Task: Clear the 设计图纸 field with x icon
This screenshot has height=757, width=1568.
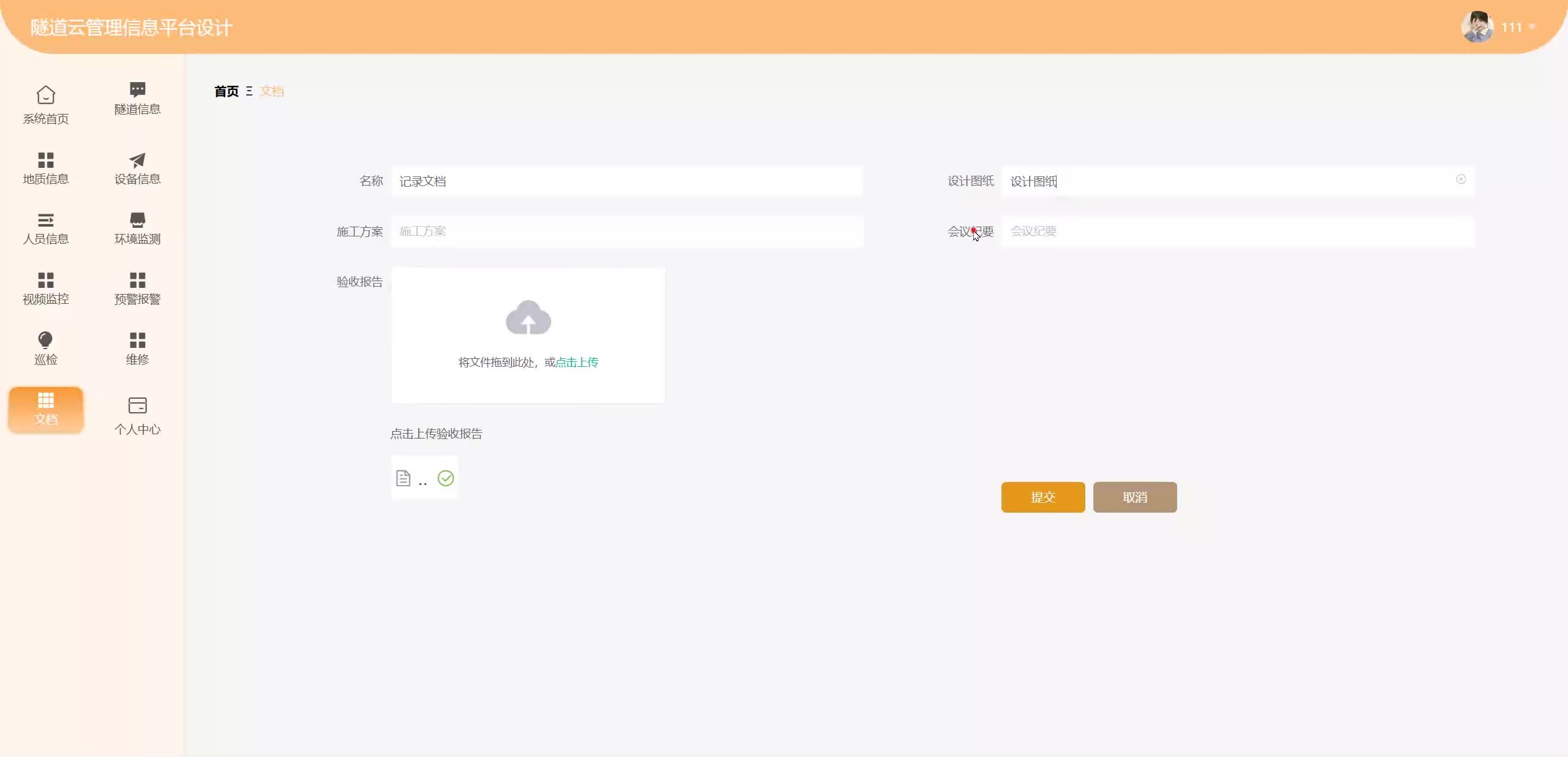Action: [x=1461, y=179]
